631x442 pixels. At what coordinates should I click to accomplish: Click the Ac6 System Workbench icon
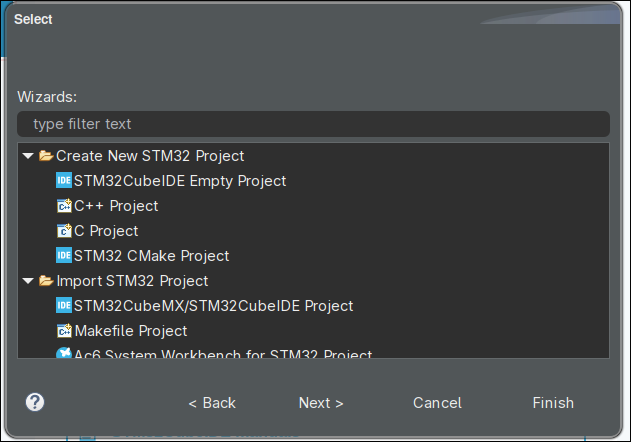pos(64,354)
